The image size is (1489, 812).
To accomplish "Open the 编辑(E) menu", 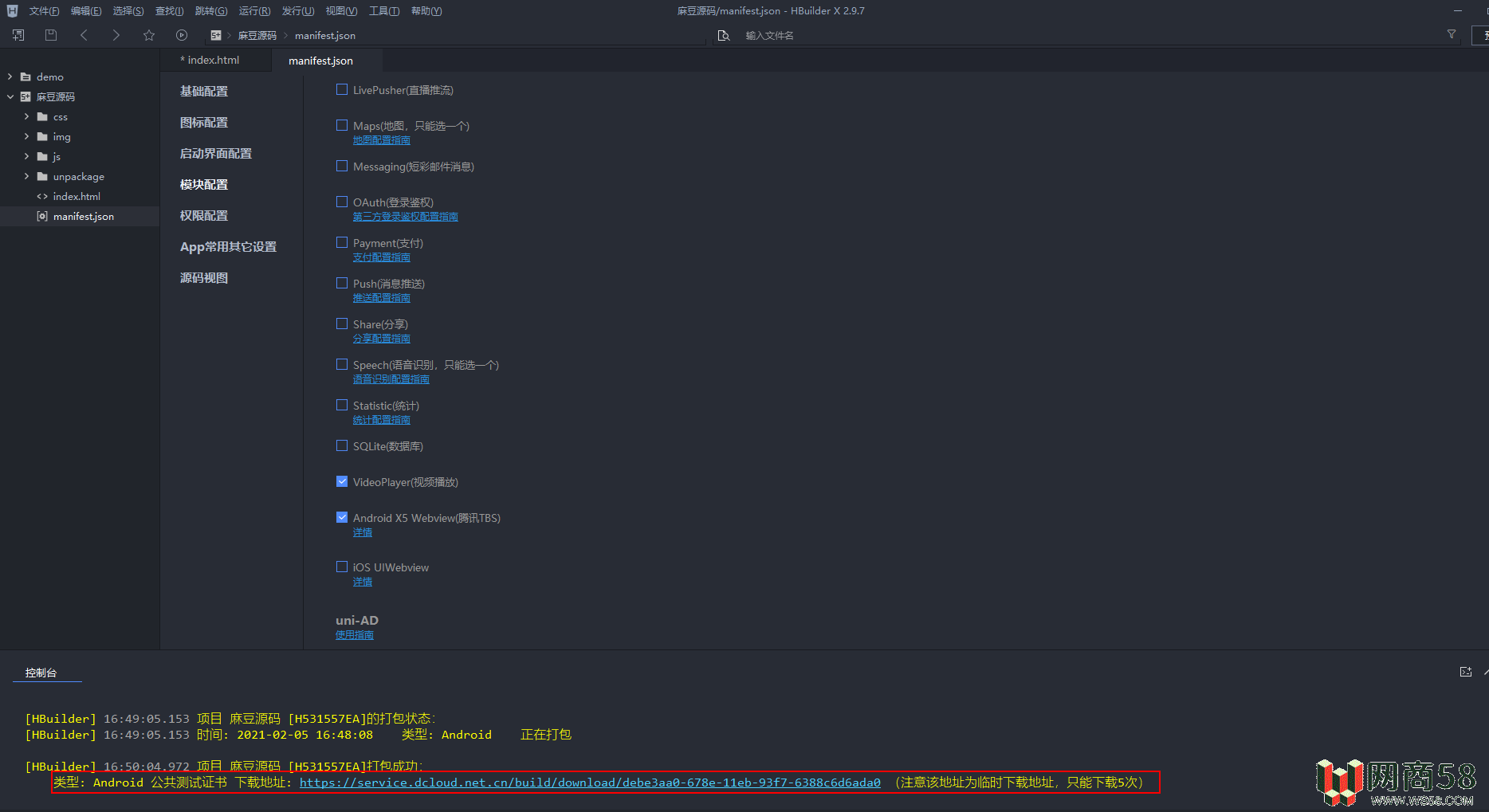I will tap(86, 11).
